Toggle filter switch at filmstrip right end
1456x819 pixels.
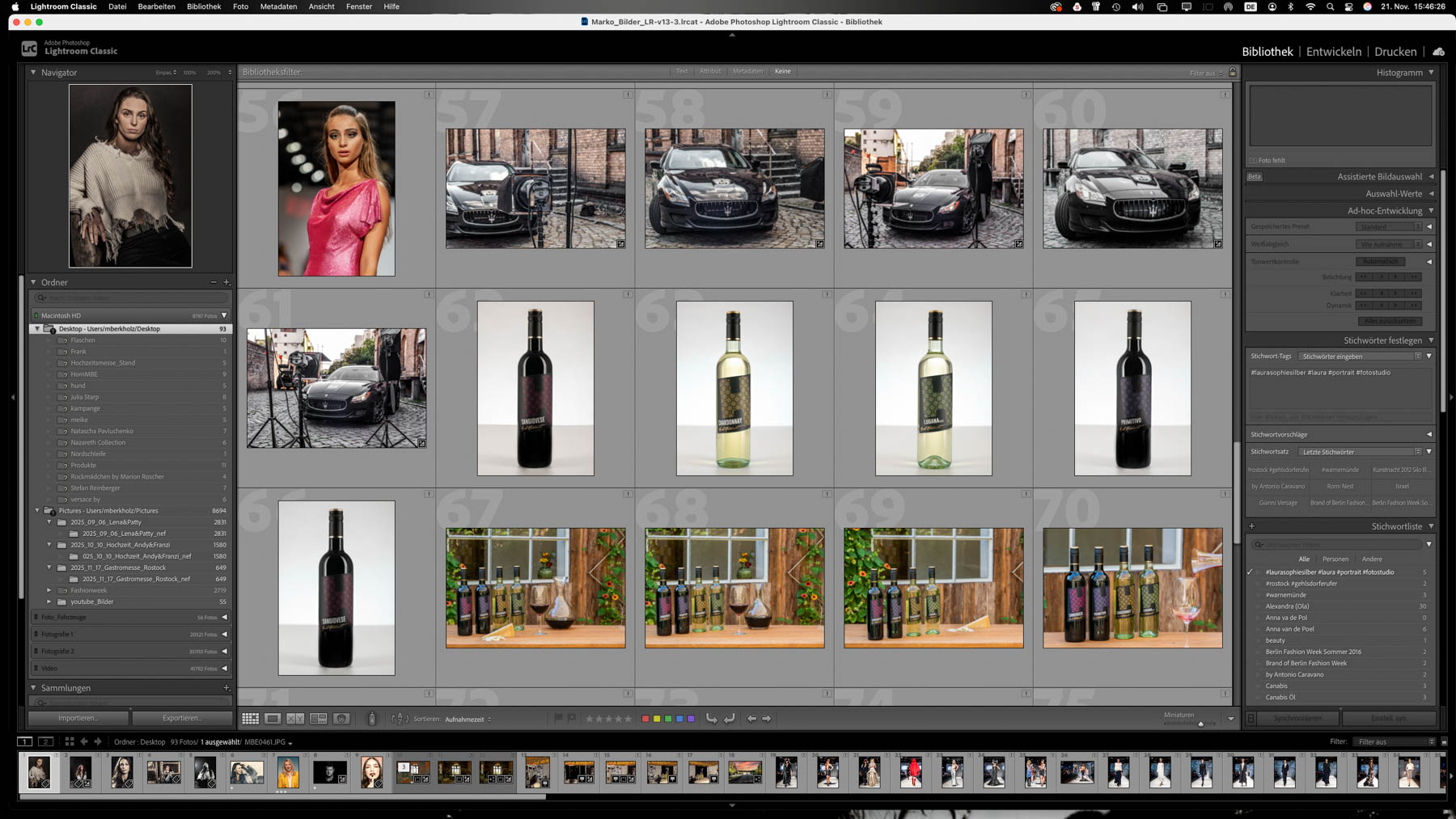point(1444,742)
